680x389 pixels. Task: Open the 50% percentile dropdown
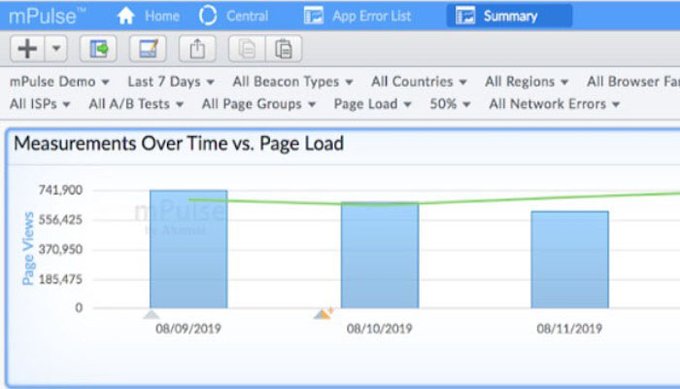point(450,104)
